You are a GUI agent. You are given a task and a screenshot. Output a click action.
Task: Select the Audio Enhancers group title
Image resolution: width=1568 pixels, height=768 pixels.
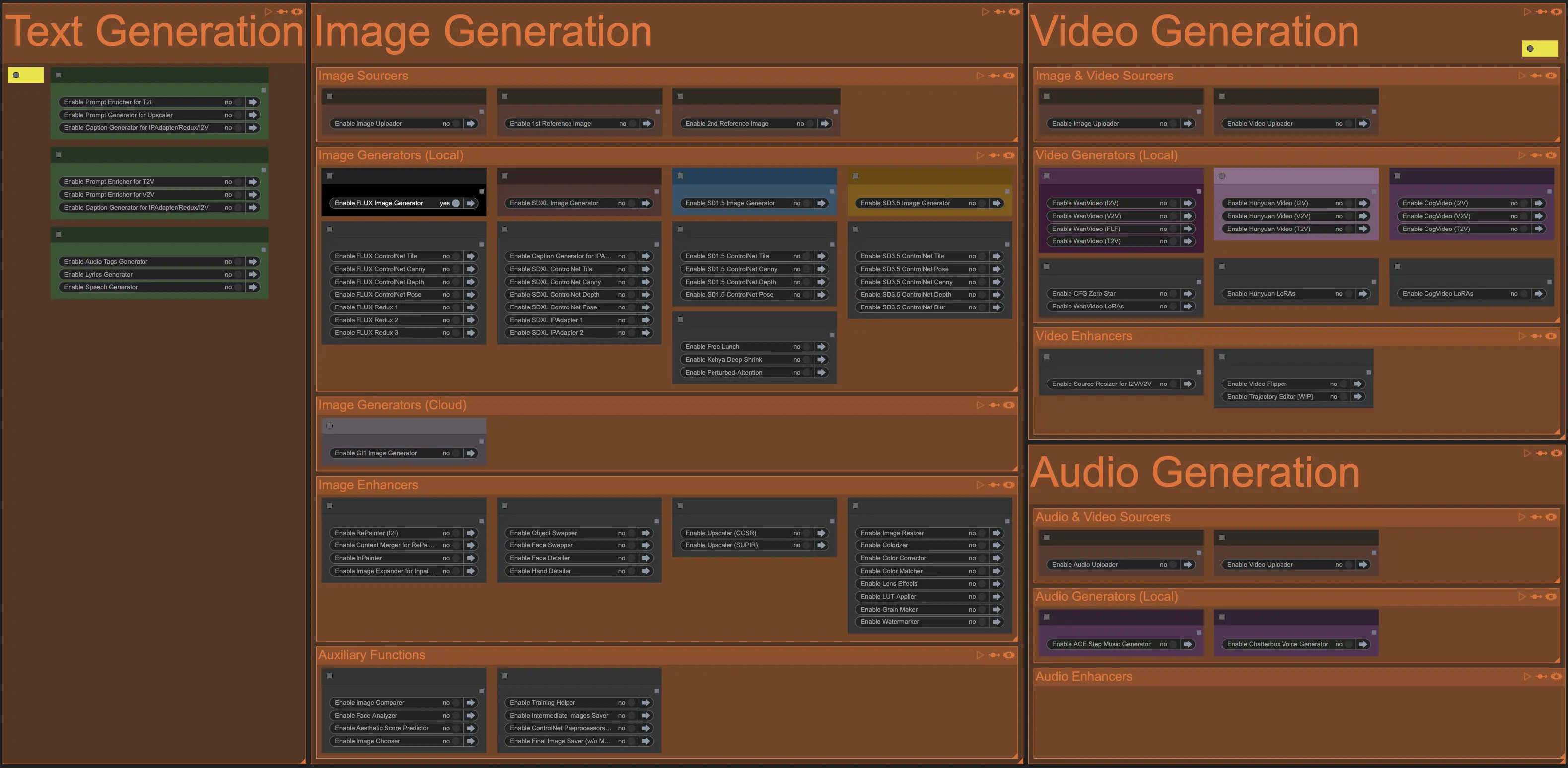[x=1083, y=676]
